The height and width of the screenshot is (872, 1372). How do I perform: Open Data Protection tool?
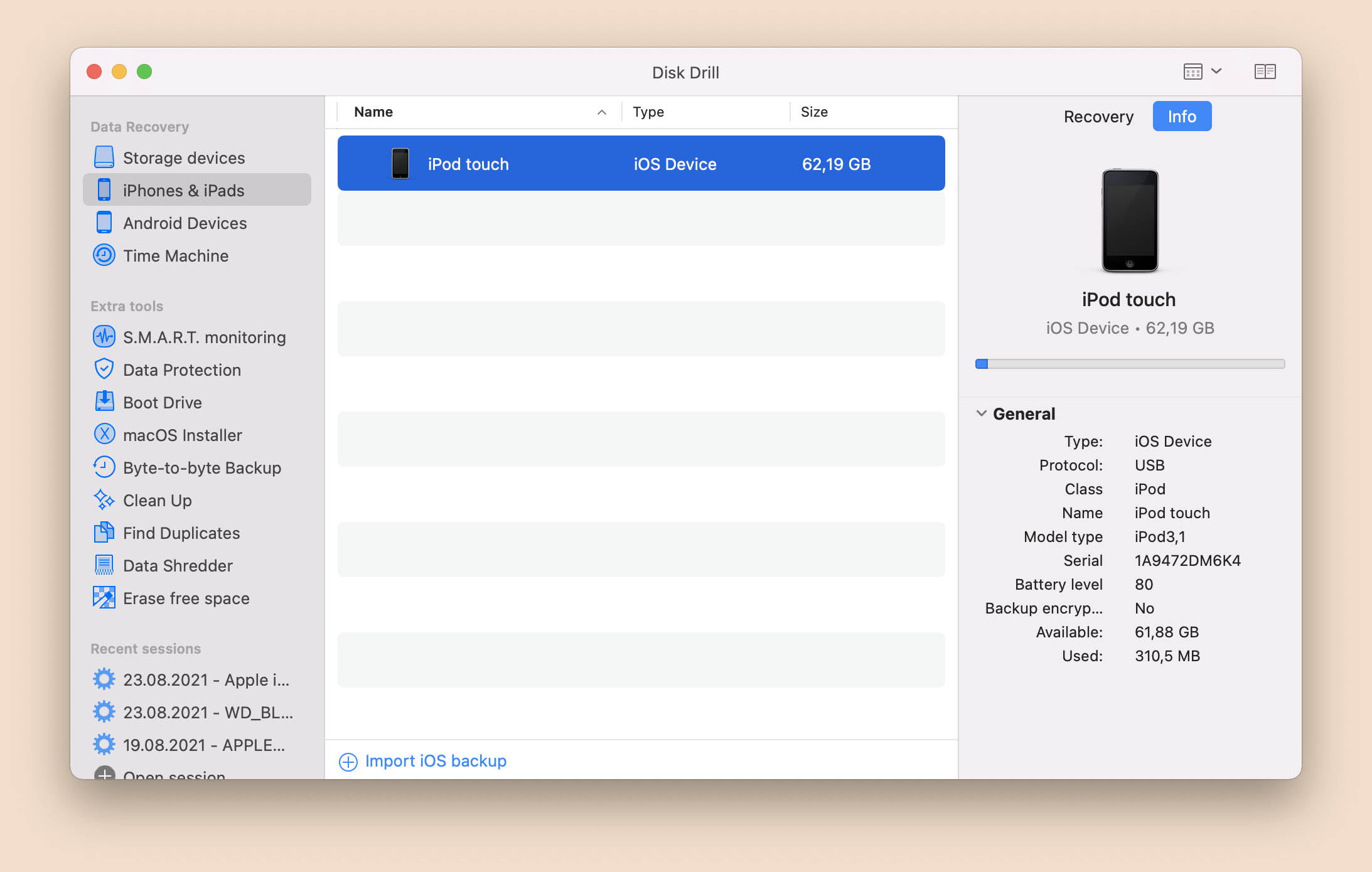[x=197, y=370]
